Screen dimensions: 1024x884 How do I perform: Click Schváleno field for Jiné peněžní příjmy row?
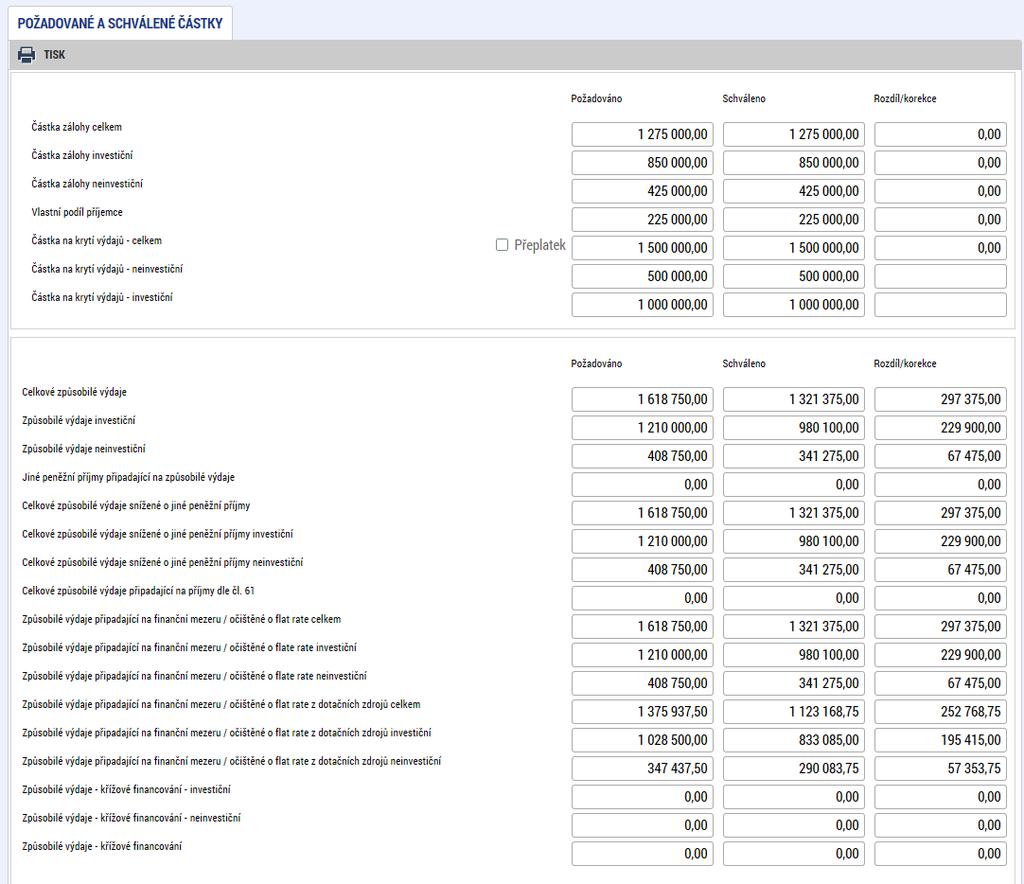point(793,484)
